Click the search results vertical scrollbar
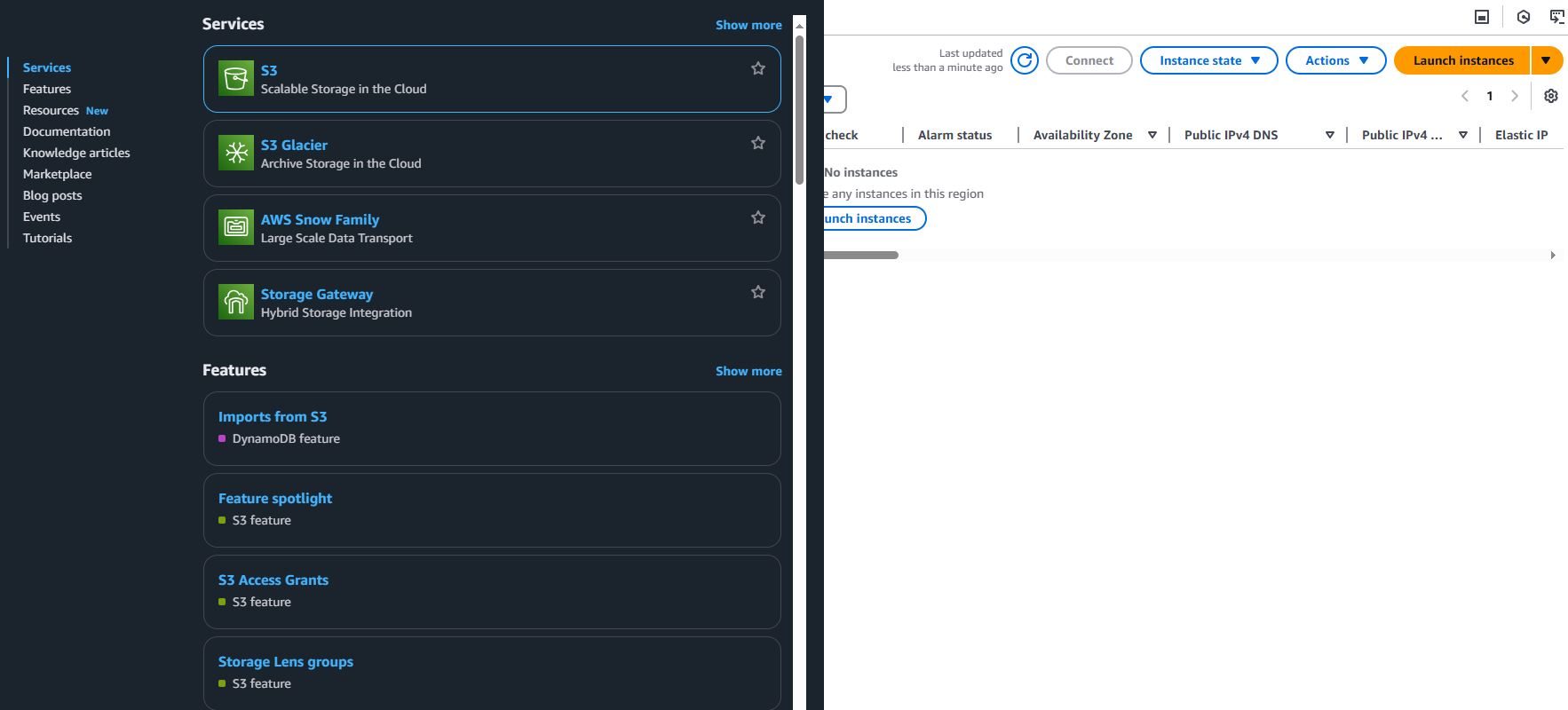 [x=799, y=109]
